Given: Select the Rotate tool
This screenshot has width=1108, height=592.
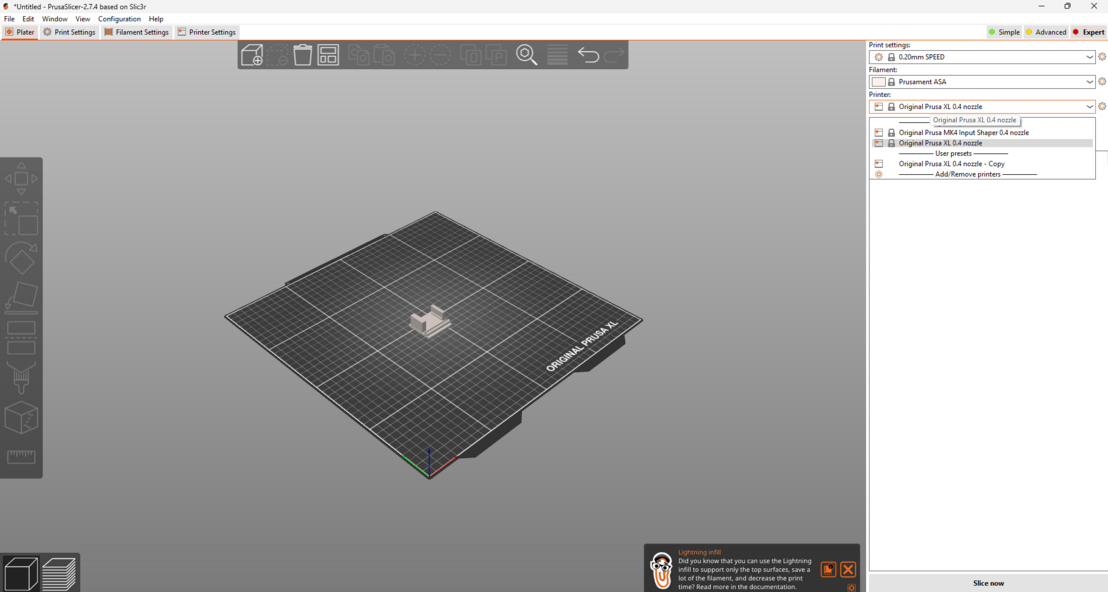Looking at the screenshot, I should tap(22, 262).
